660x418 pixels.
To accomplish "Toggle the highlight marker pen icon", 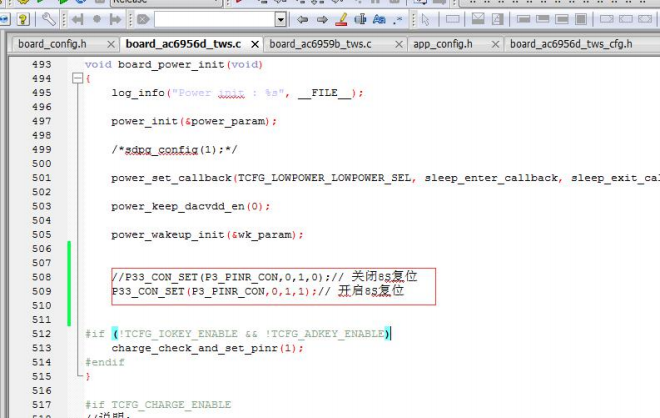I will click(x=341, y=19).
